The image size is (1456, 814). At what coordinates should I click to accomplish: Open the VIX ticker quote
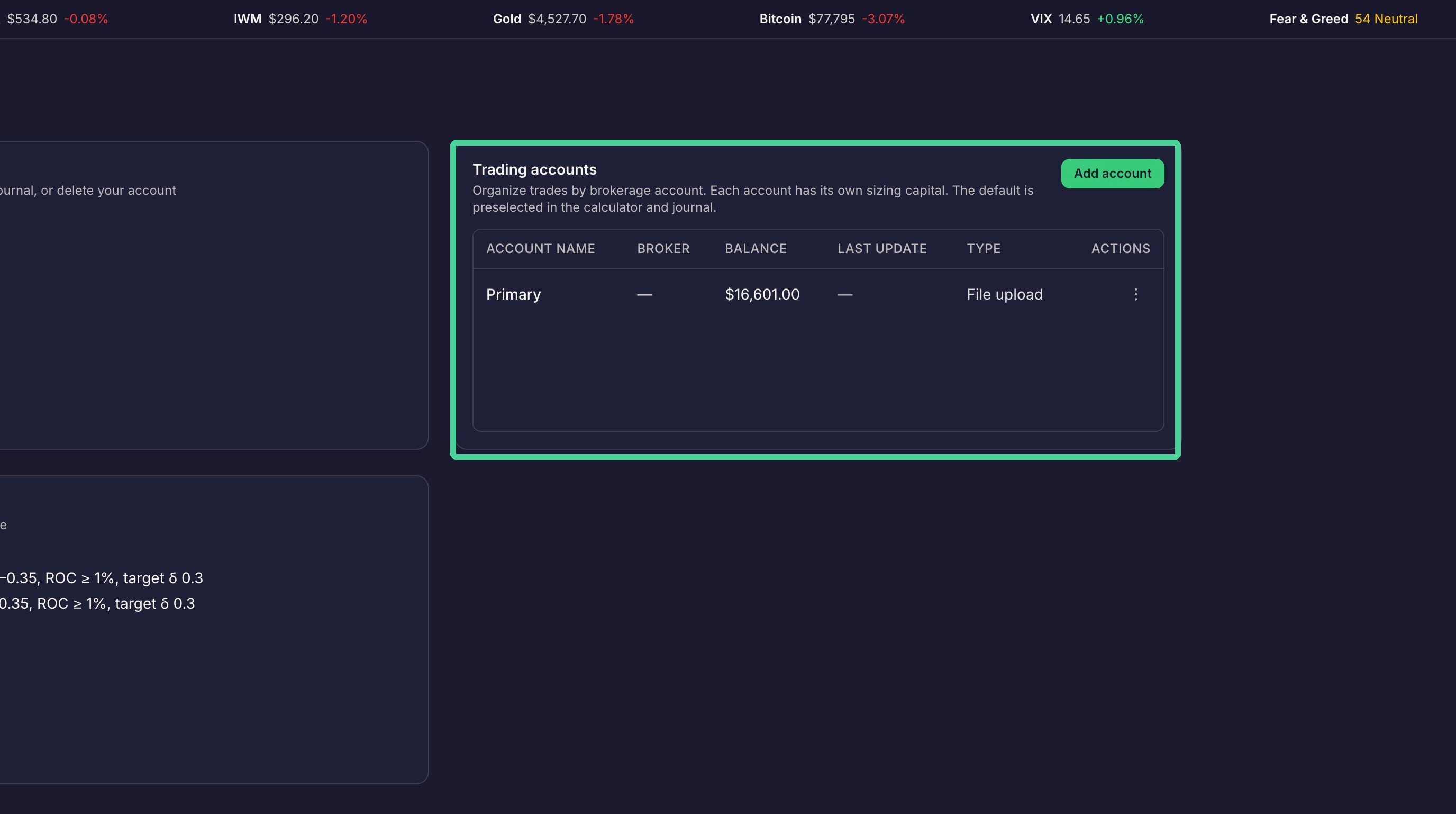coord(1087,19)
